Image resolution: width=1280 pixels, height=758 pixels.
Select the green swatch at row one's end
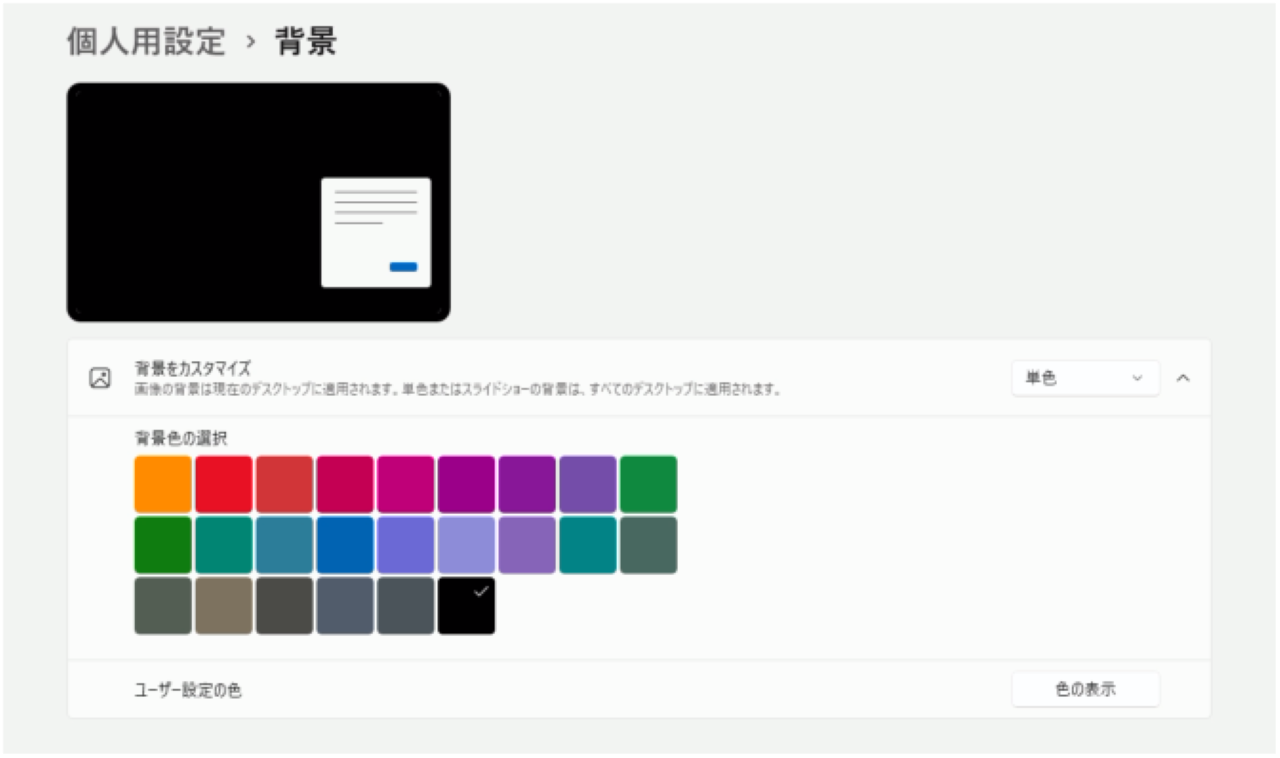point(648,483)
